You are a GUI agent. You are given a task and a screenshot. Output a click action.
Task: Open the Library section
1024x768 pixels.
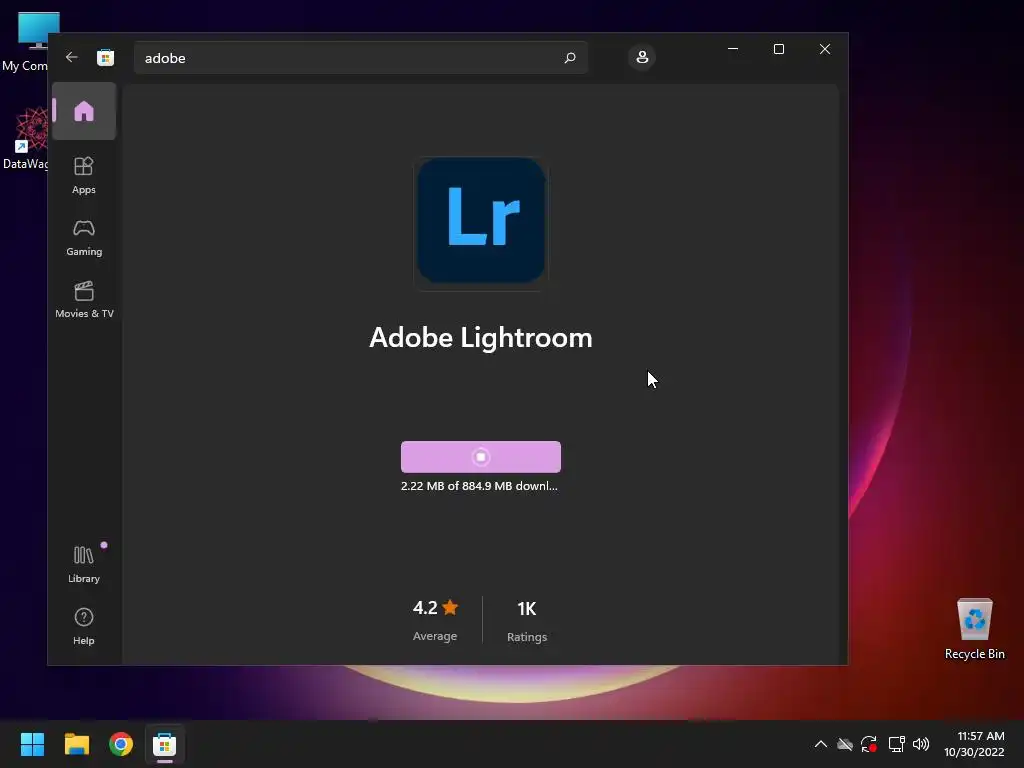click(x=84, y=564)
